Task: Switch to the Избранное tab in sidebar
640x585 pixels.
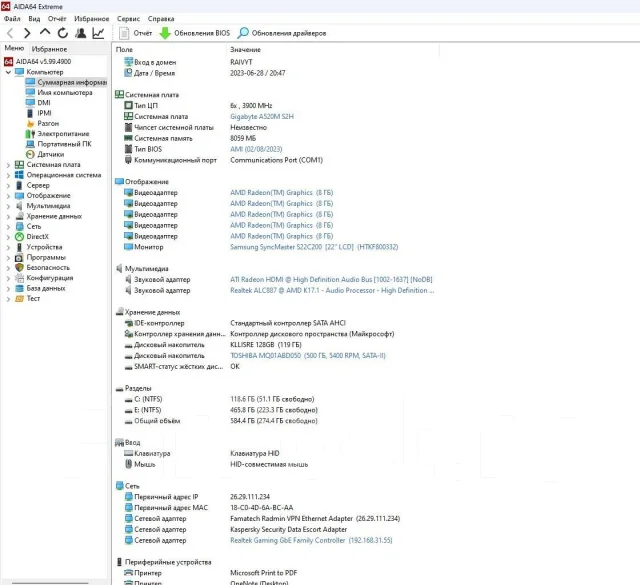Action: tap(49, 49)
